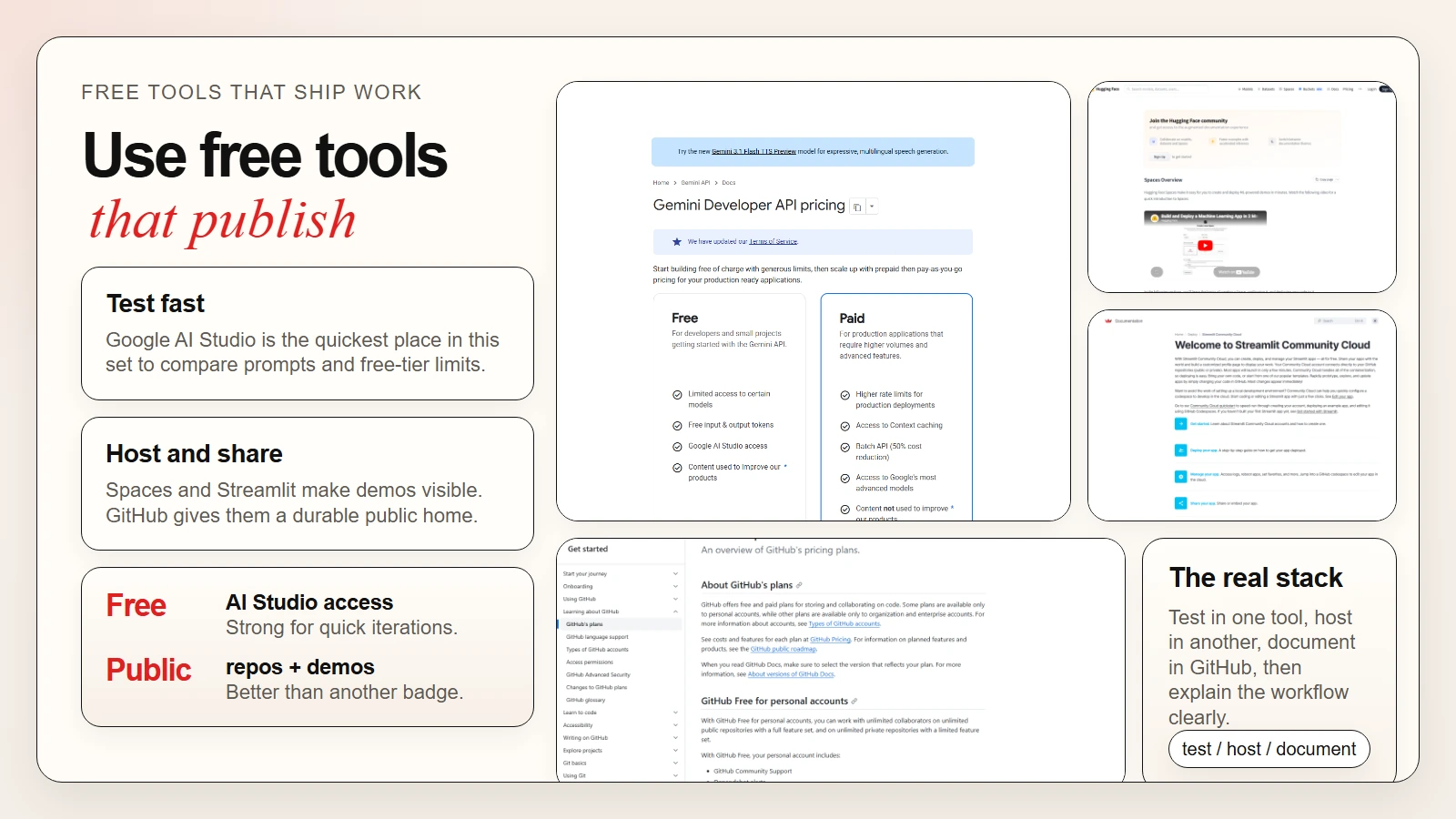The image size is (1456, 819).
Task: Click check icon beside Free input & output tokens
Action: point(677,426)
